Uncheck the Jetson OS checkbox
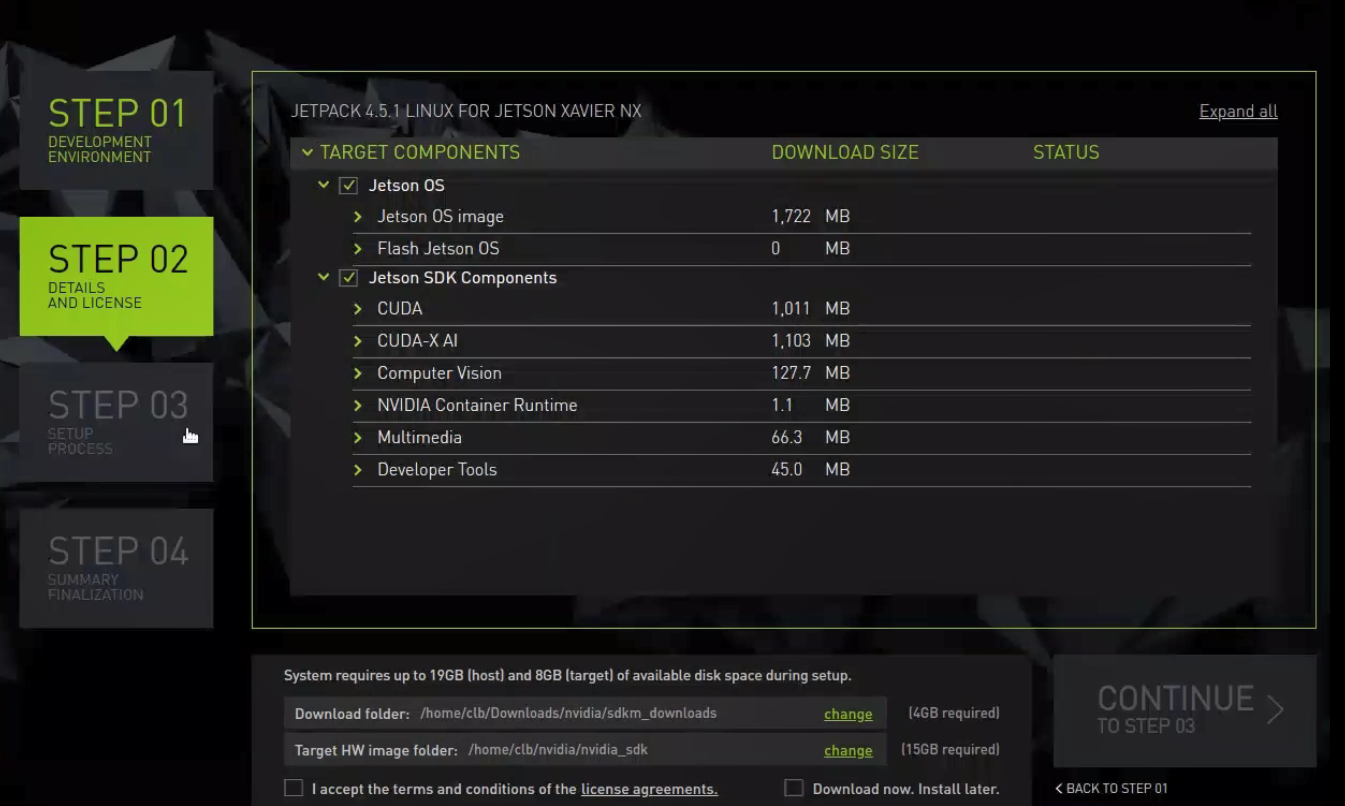The width and height of the screenshot is (1345, 806). [x=348, y=185]
